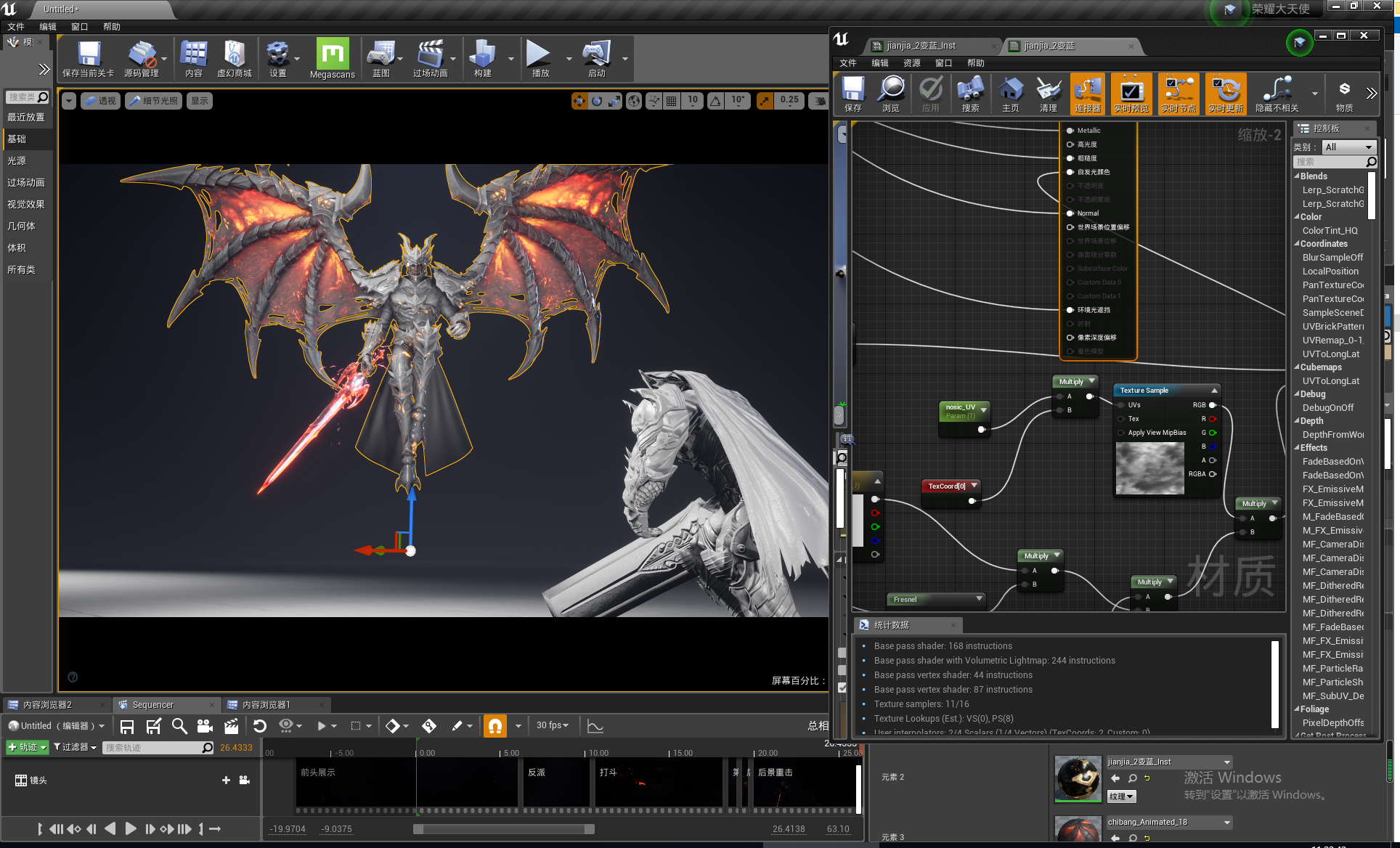Screen dimensions: 1400x848
Task: Click the 统计数据 panel vertical scrollbar
Action: coord(1275,684)
